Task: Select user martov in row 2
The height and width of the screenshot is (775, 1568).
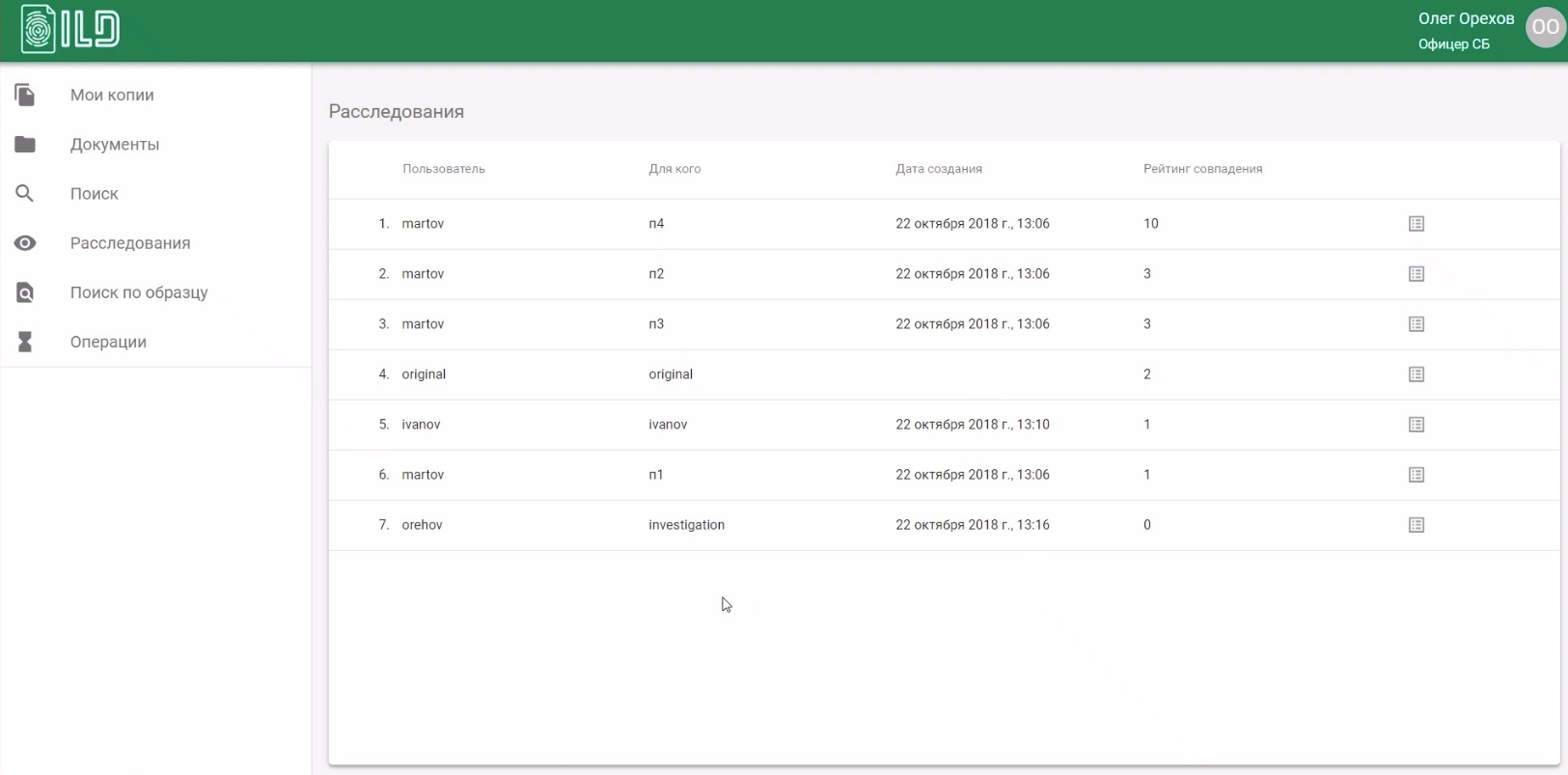Action: 423,274
